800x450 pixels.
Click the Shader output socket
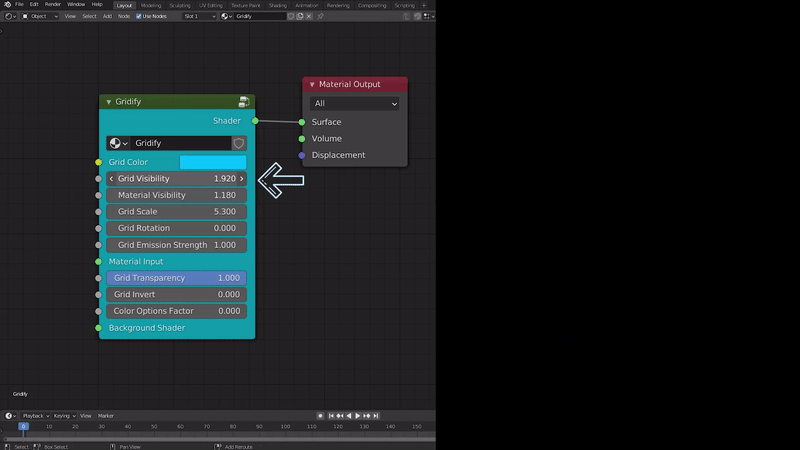coord(255,121)
